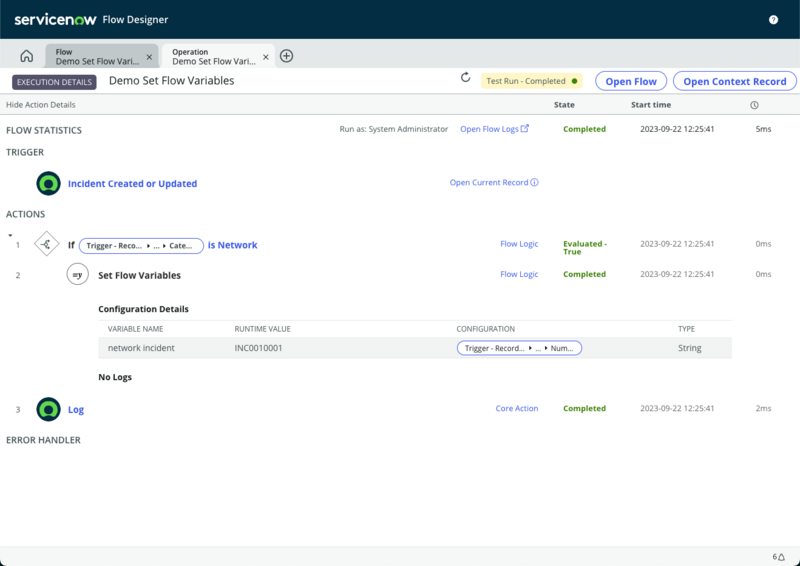Click Flow Logic link on Set Flow Variables row
This screenshot has height=566, width=800.
click(x=519, y=274)
